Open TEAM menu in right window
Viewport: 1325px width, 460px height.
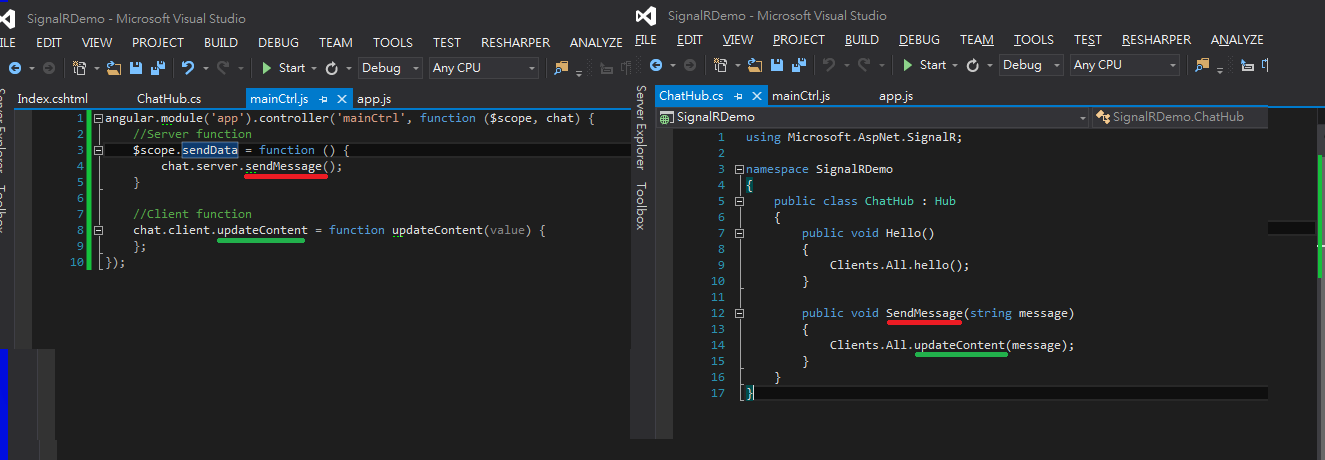pyautogui.click(x=977, y=40)
